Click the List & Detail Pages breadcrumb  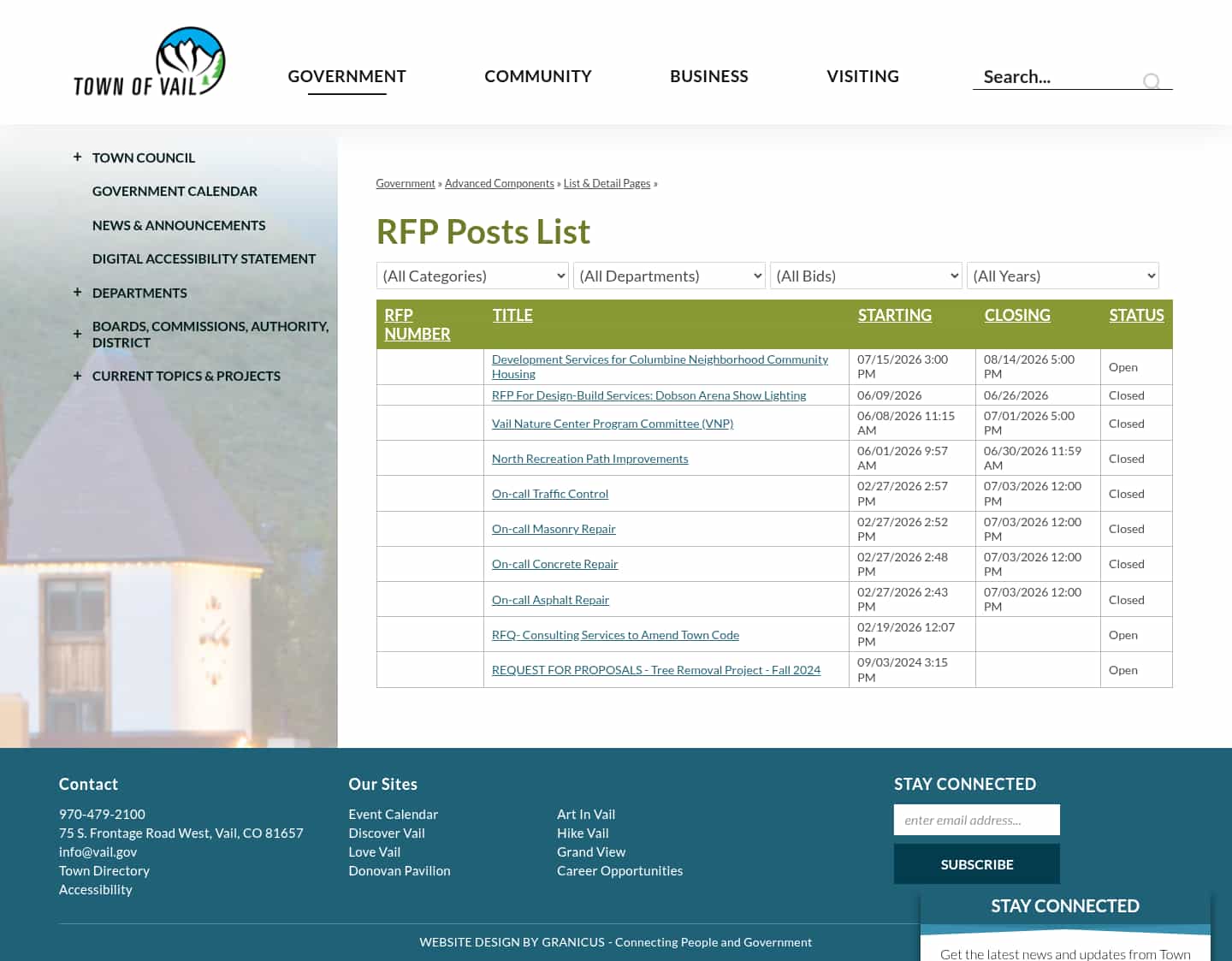tap(607, 183)
